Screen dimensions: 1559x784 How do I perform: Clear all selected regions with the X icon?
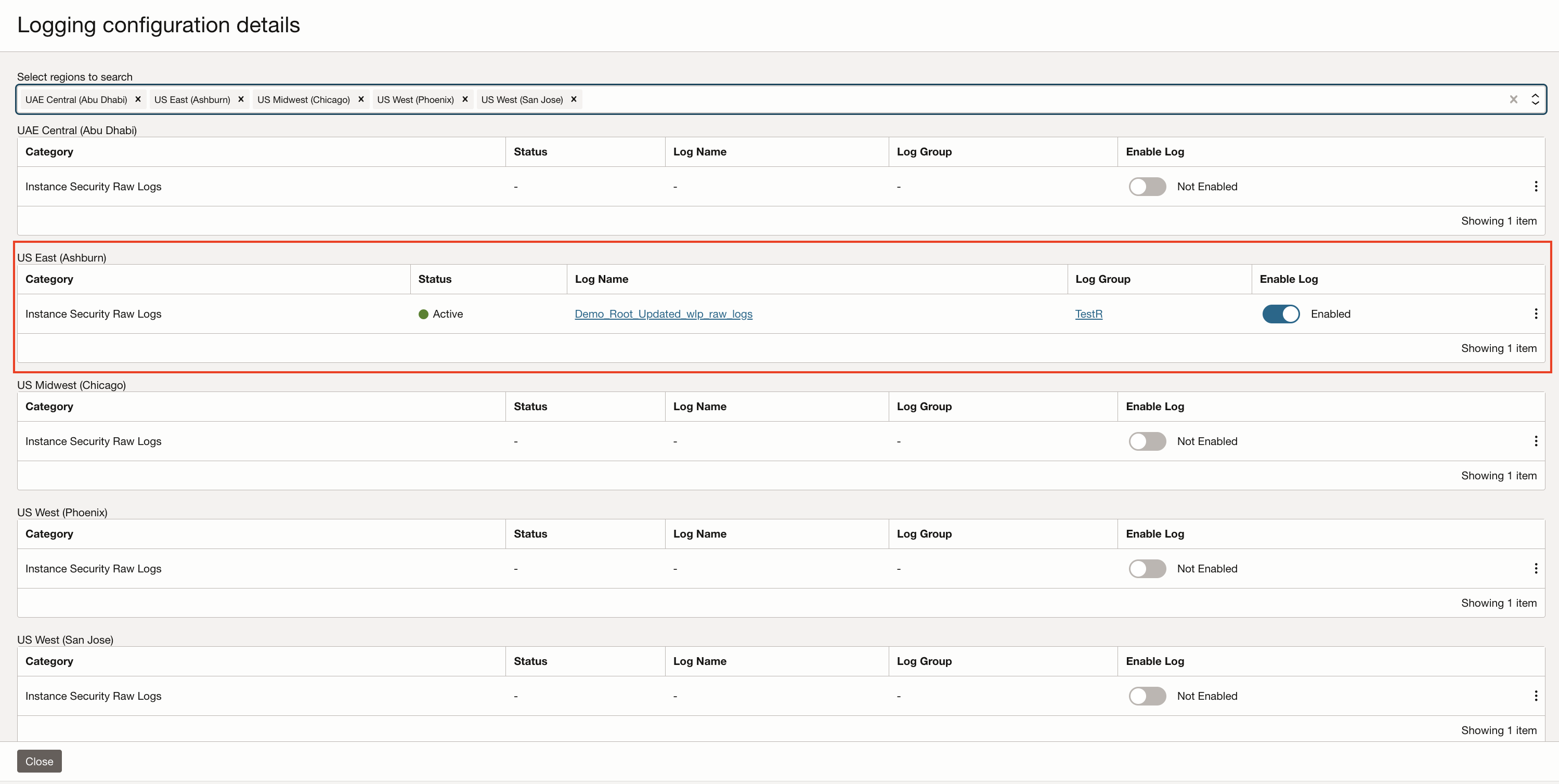tap(1513, 99)
